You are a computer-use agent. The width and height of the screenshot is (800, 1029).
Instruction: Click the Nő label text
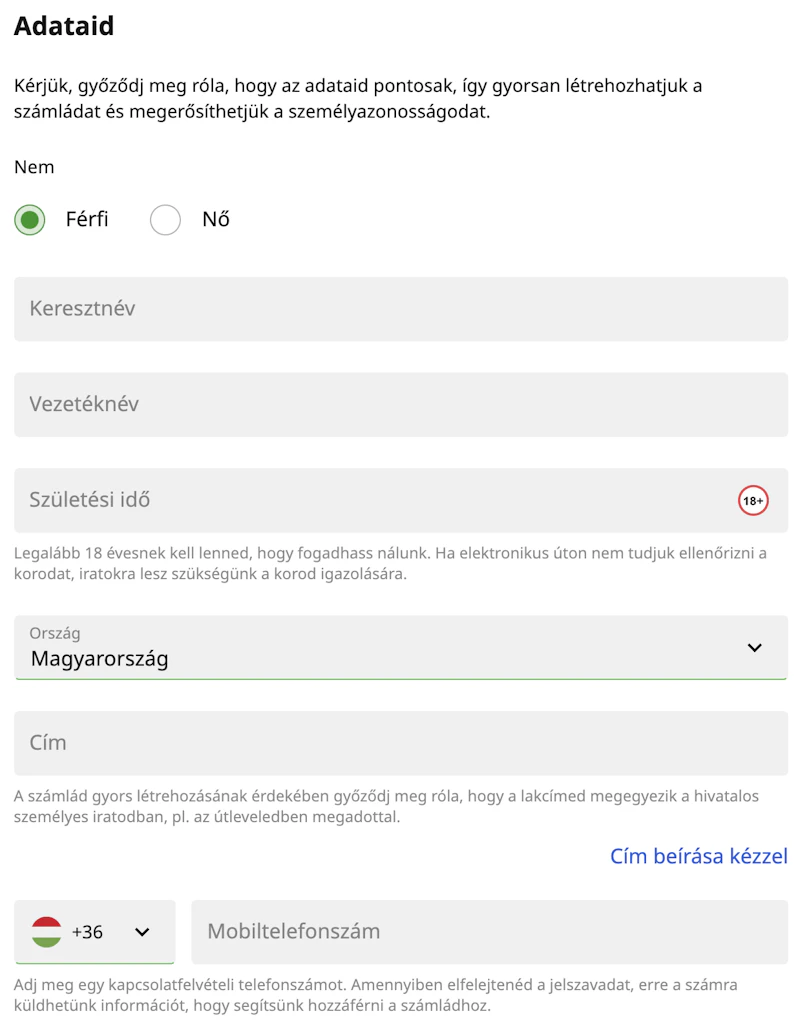tap(216, 220)
